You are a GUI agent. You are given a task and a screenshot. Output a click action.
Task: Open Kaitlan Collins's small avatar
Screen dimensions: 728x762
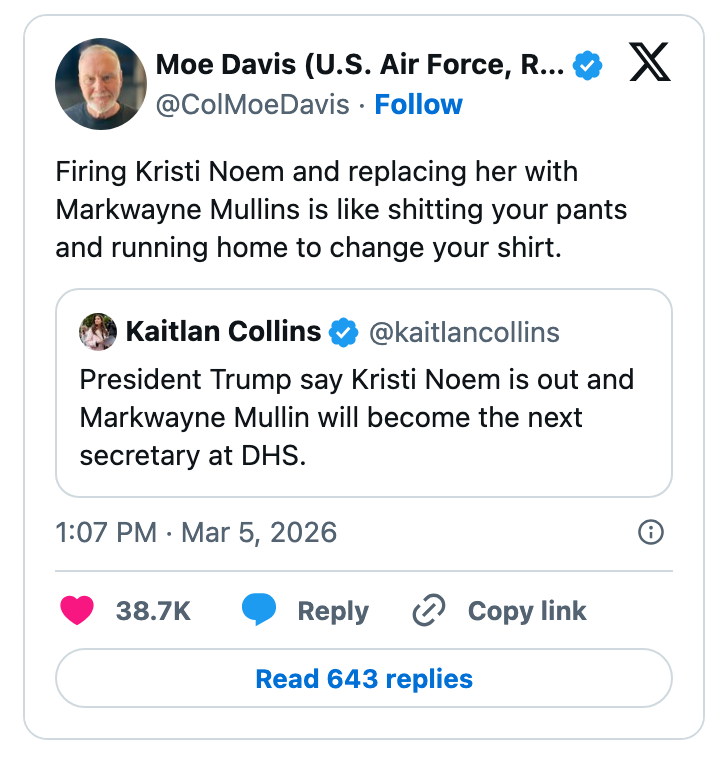pyautogui.click(x=98, y=332)
